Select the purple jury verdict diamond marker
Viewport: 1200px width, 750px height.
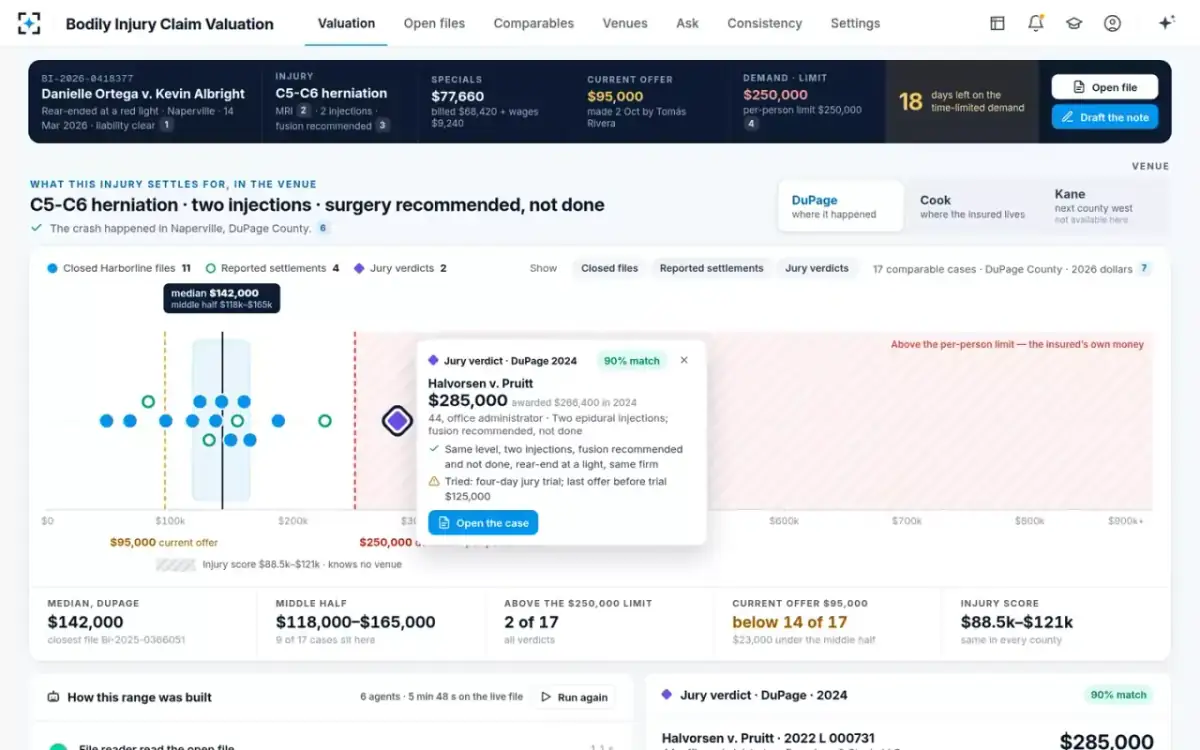click(x=398, y=421)
